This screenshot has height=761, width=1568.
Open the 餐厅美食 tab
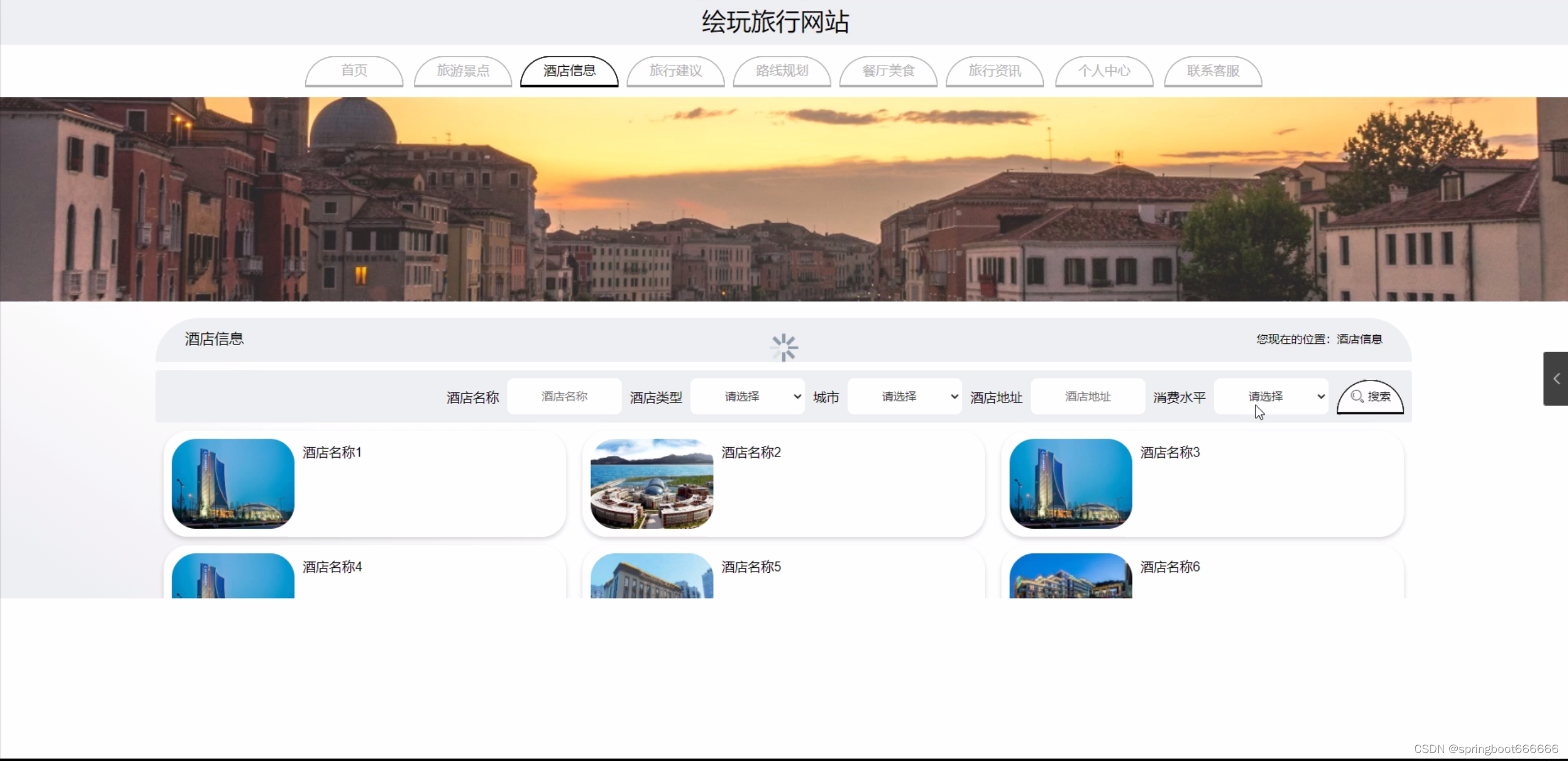(888, 71)
